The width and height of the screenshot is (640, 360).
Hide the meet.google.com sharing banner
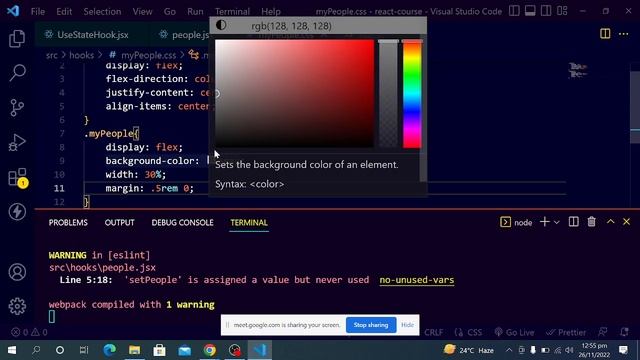tap(407, 325)
